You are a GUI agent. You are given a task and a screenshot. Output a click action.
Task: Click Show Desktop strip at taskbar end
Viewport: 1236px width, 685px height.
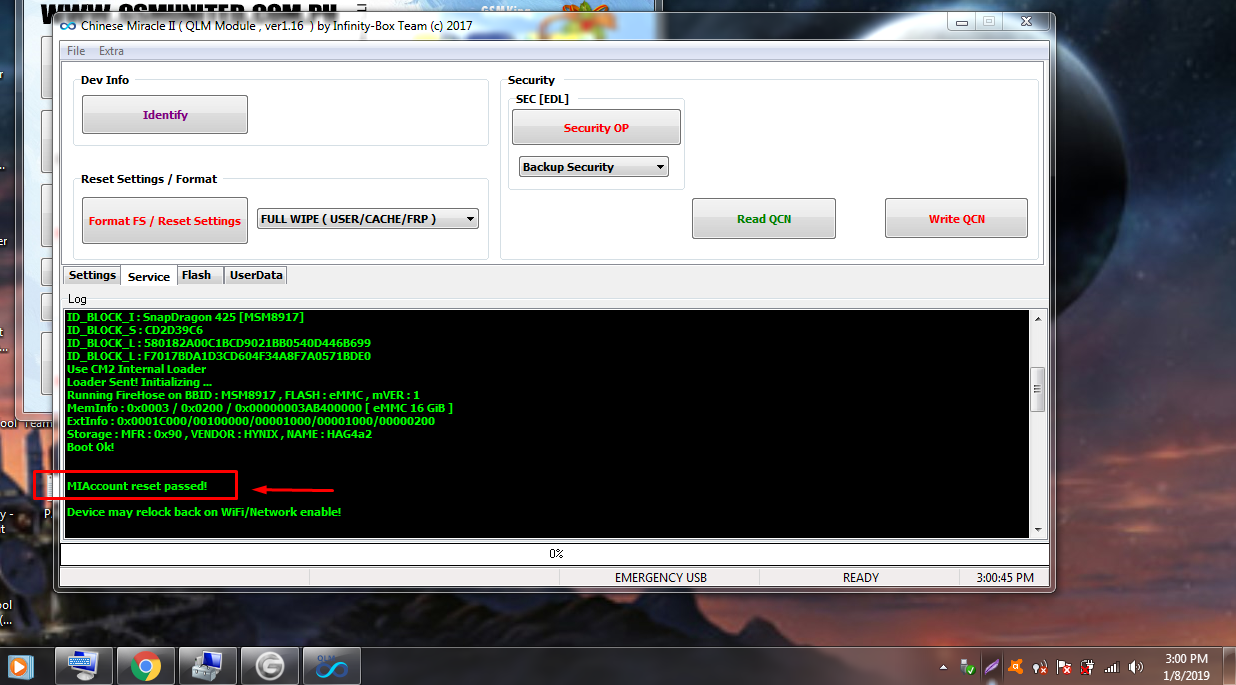[1228, 666]
